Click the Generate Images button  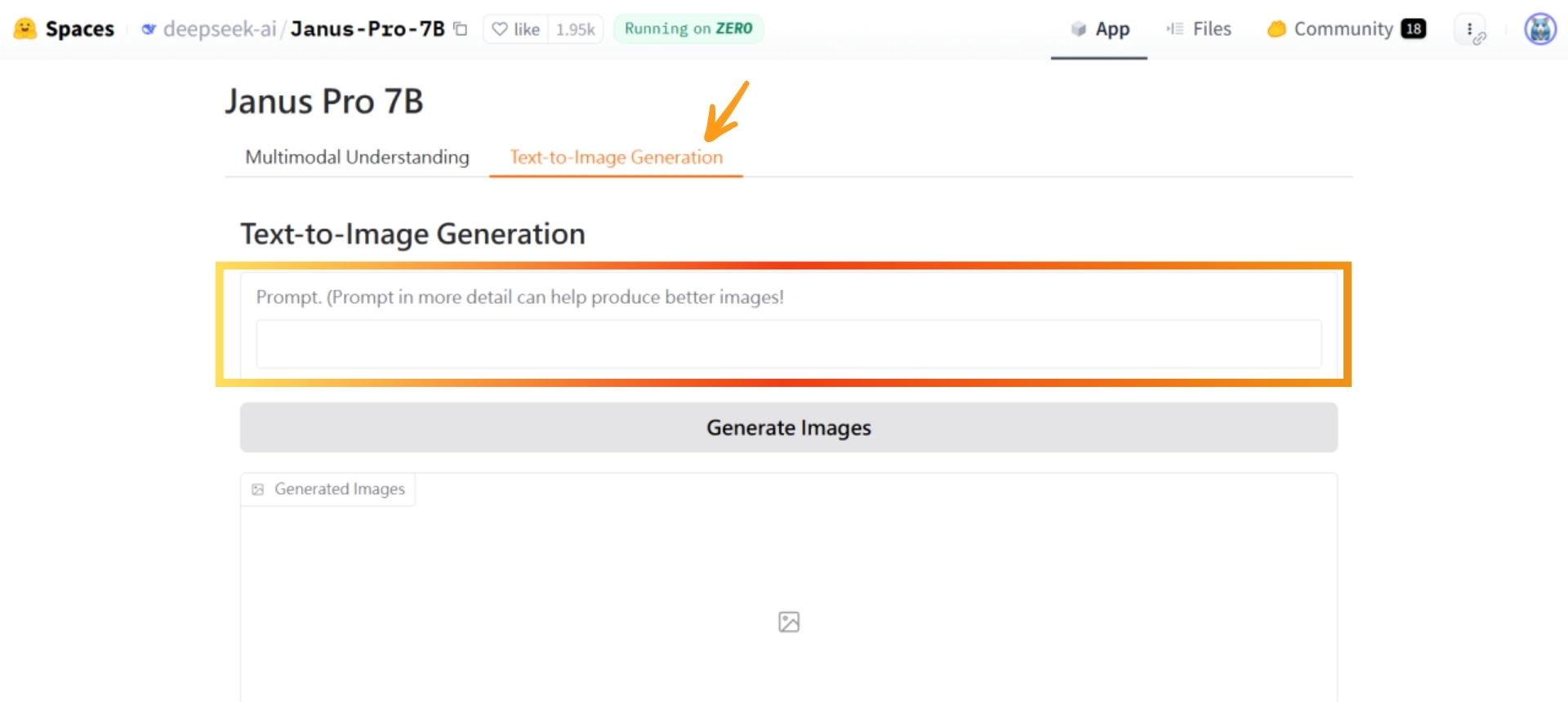(x=787, y=427)
